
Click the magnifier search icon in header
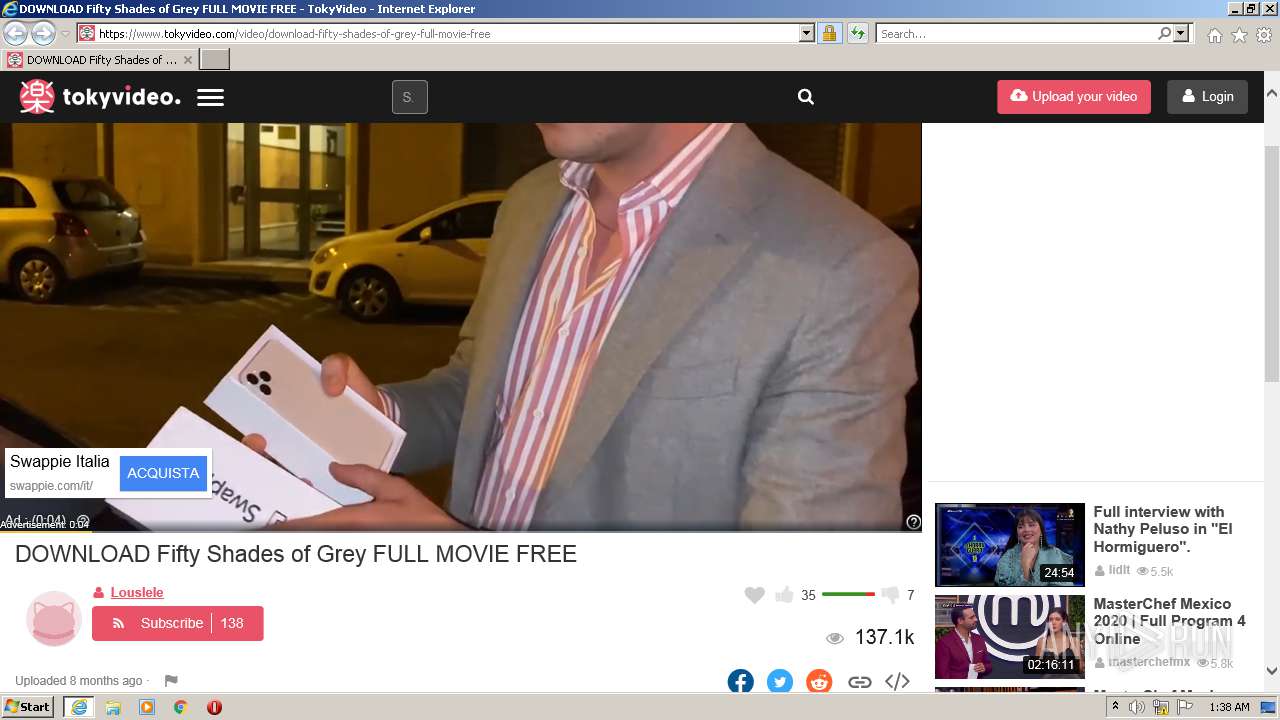[806, 97]
